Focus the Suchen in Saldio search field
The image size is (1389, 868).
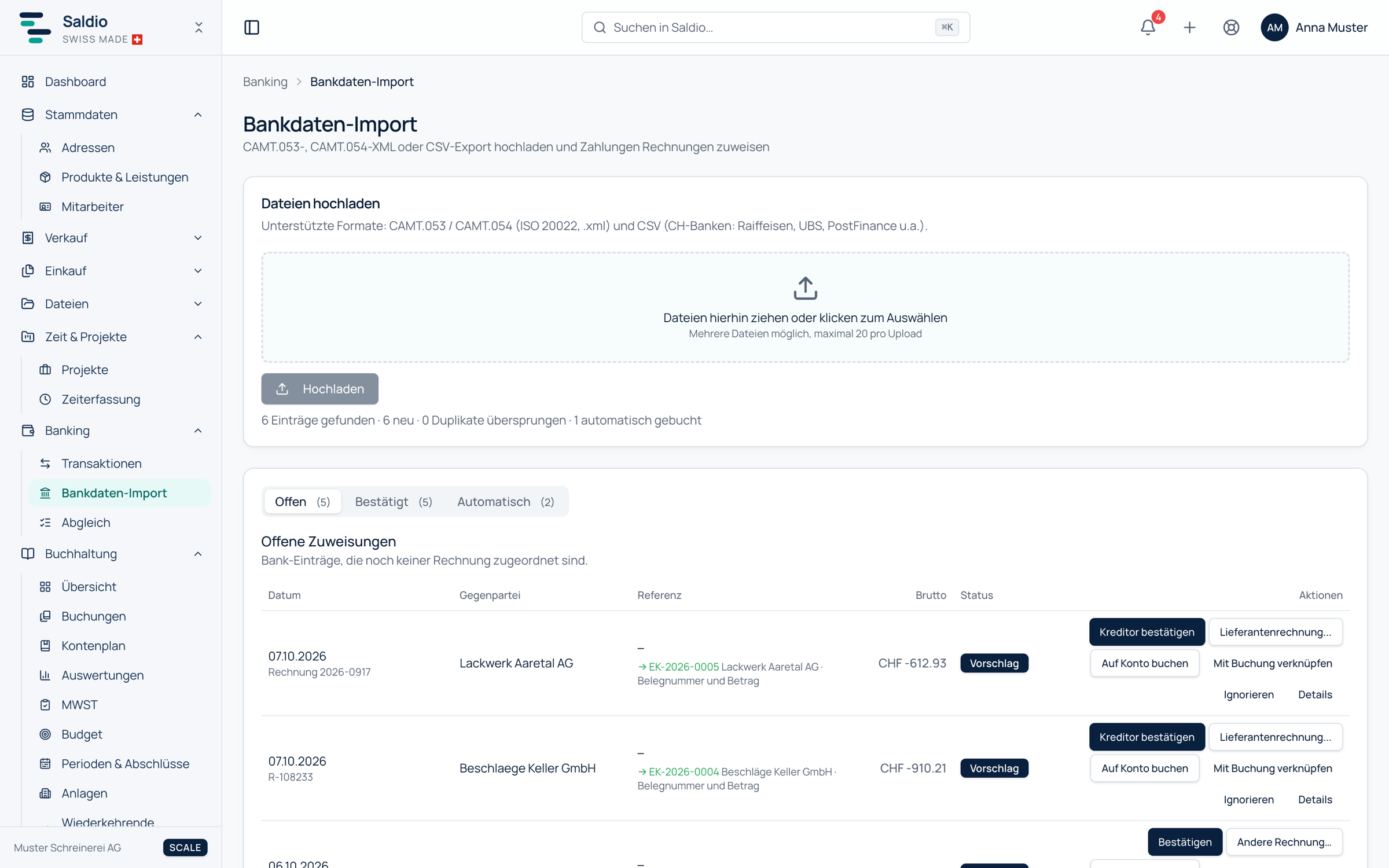[776, 27]
